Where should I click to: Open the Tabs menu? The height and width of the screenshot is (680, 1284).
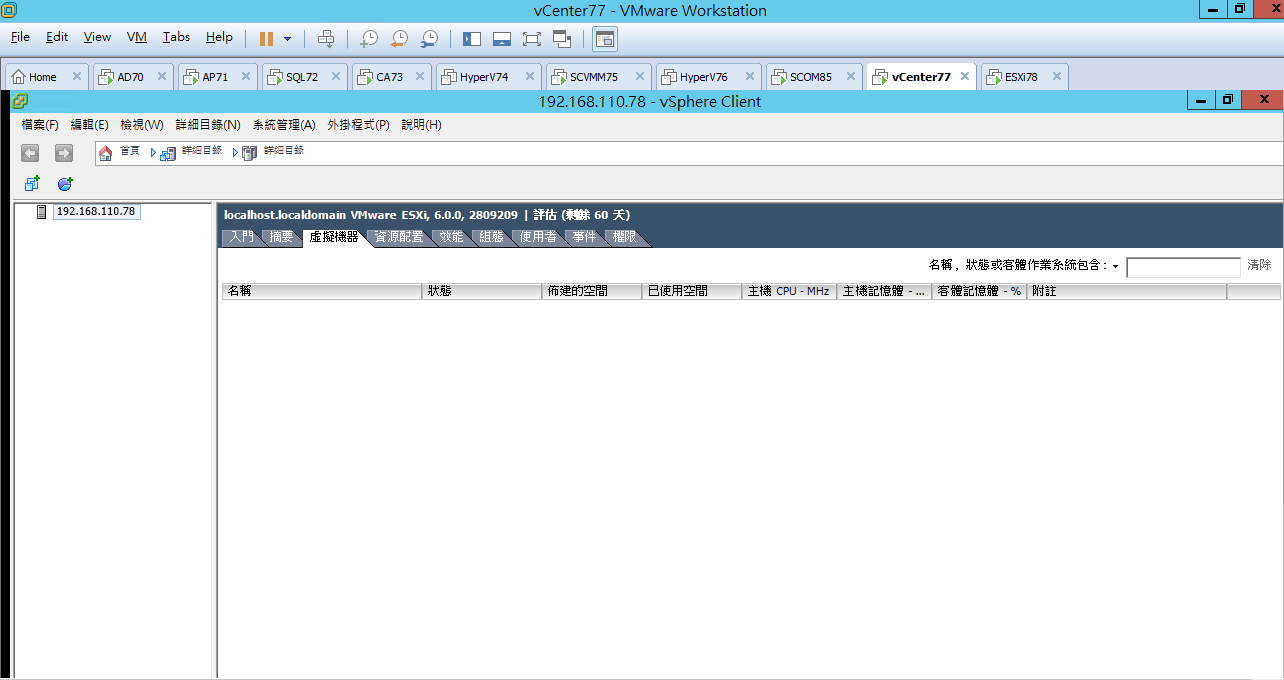(x=176, y=37)
